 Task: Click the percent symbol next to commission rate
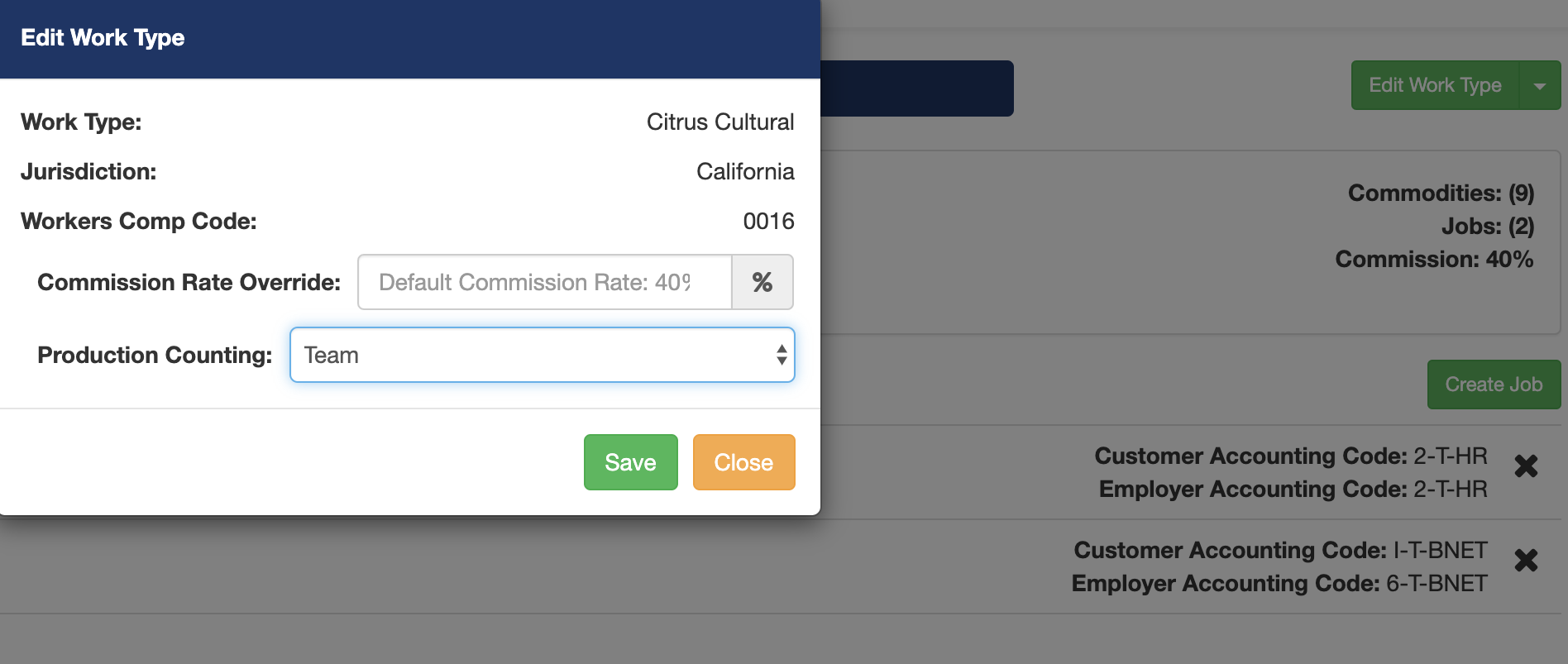tap(762, 282)
